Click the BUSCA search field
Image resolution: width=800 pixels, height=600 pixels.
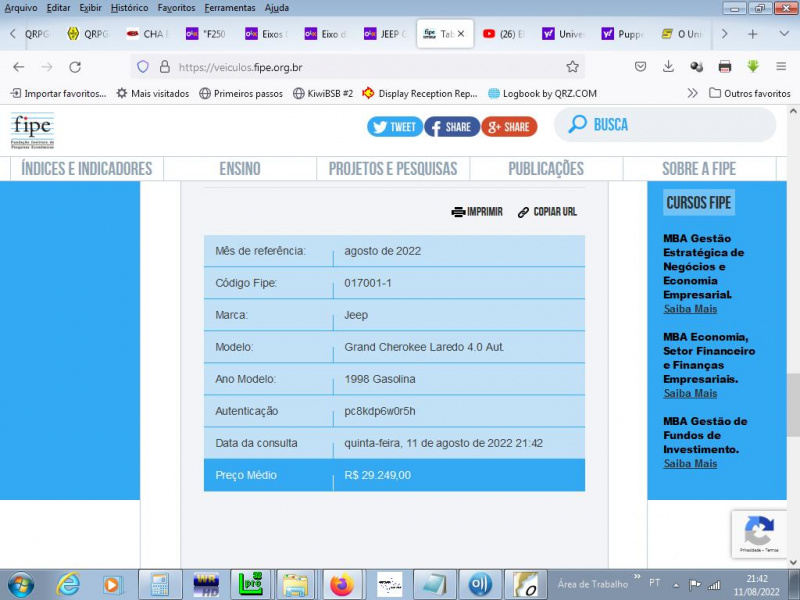(665, 124)
